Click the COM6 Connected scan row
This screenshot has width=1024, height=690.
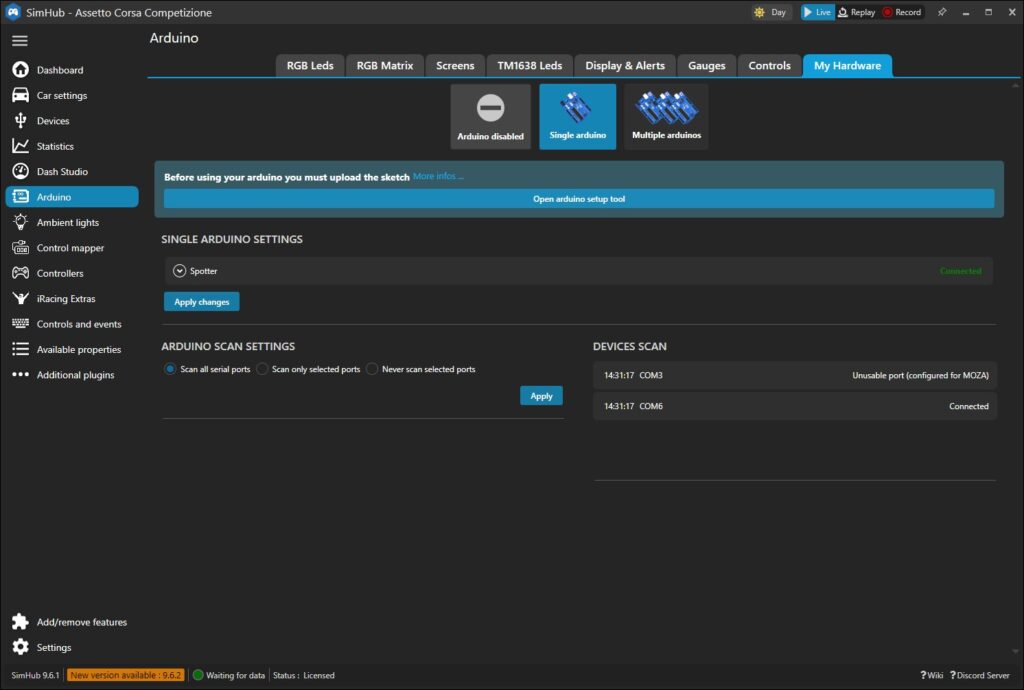pos(795,406)
